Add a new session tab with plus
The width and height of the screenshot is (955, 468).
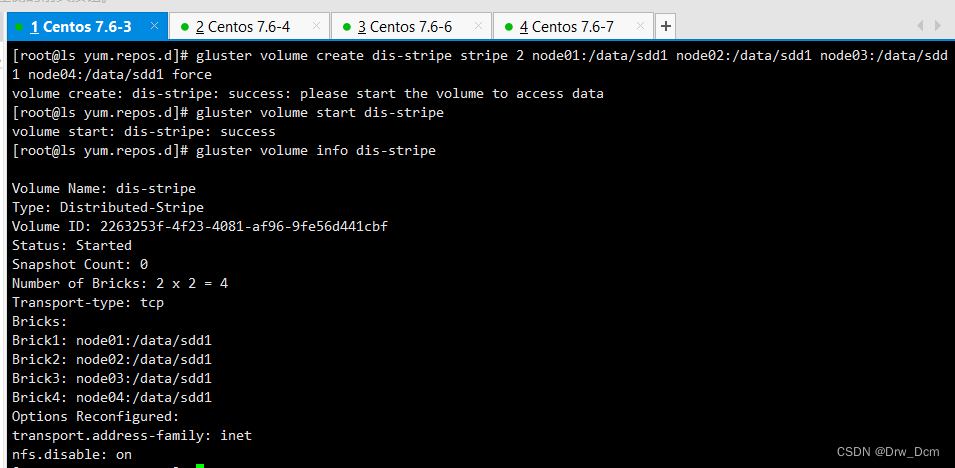pos(666,26)
